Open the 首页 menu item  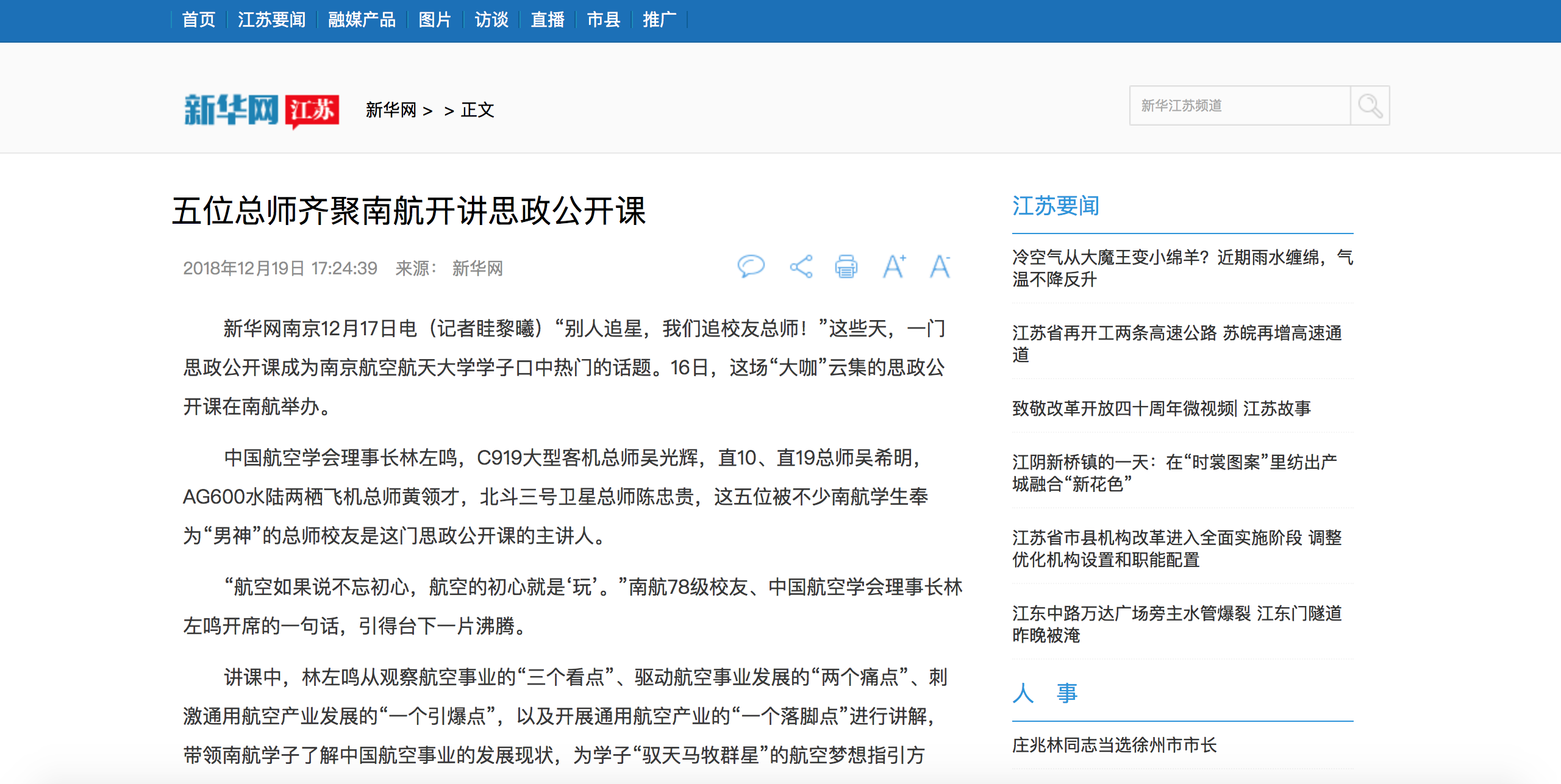(x=198, y=20)
